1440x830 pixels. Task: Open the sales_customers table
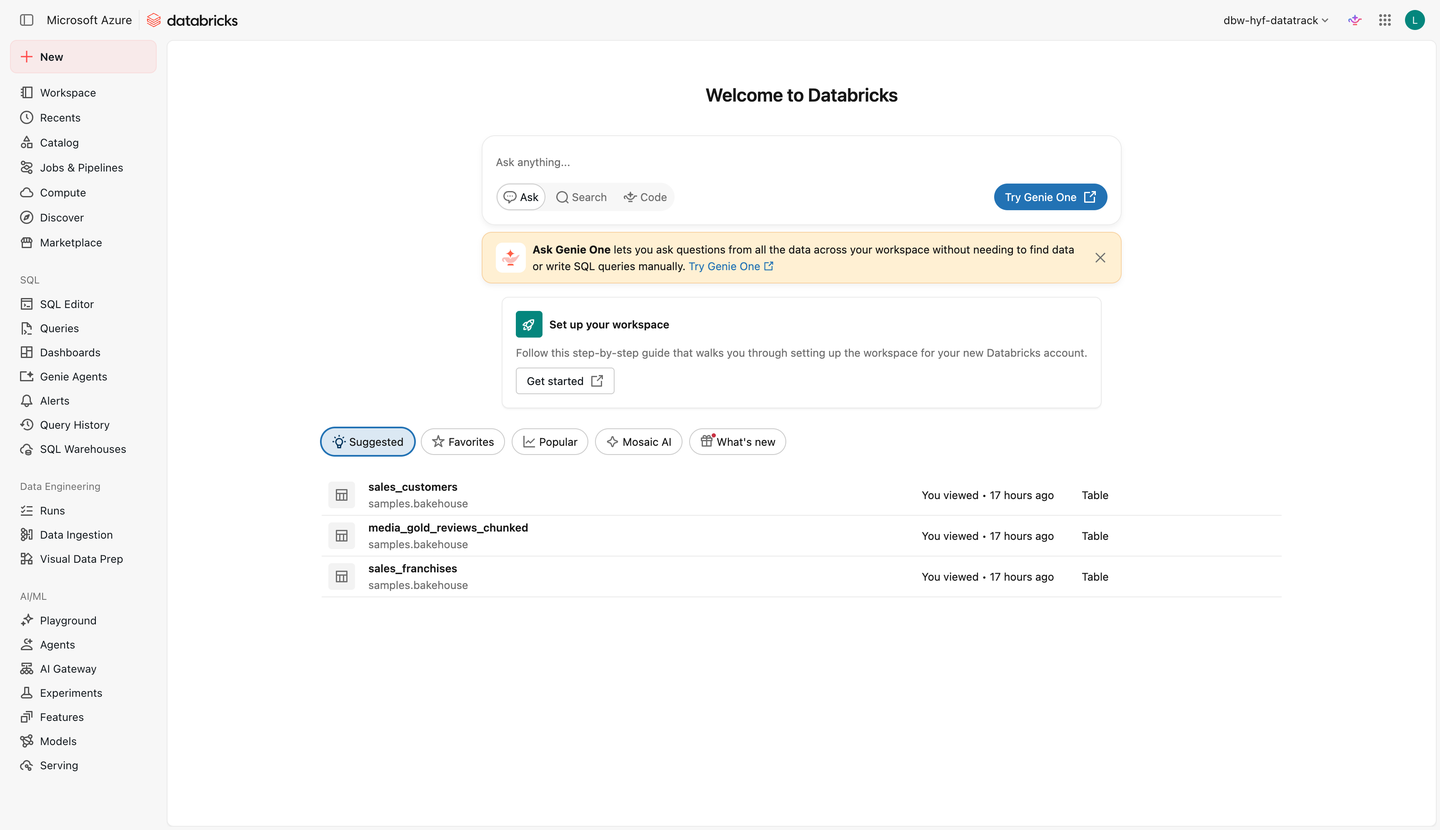(x=413, y=487)
